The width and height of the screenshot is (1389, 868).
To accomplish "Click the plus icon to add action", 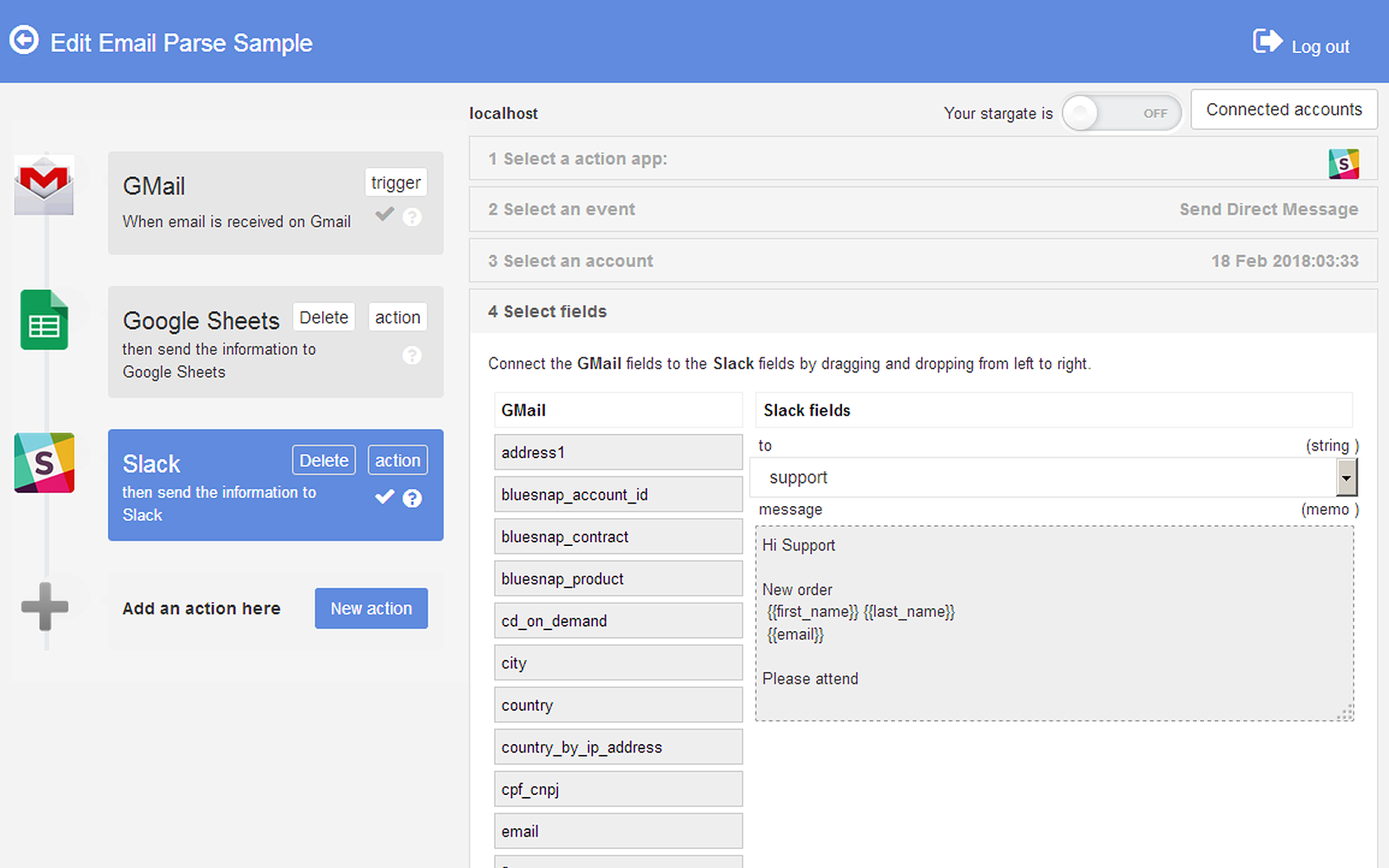I will (x=44, y=606).
